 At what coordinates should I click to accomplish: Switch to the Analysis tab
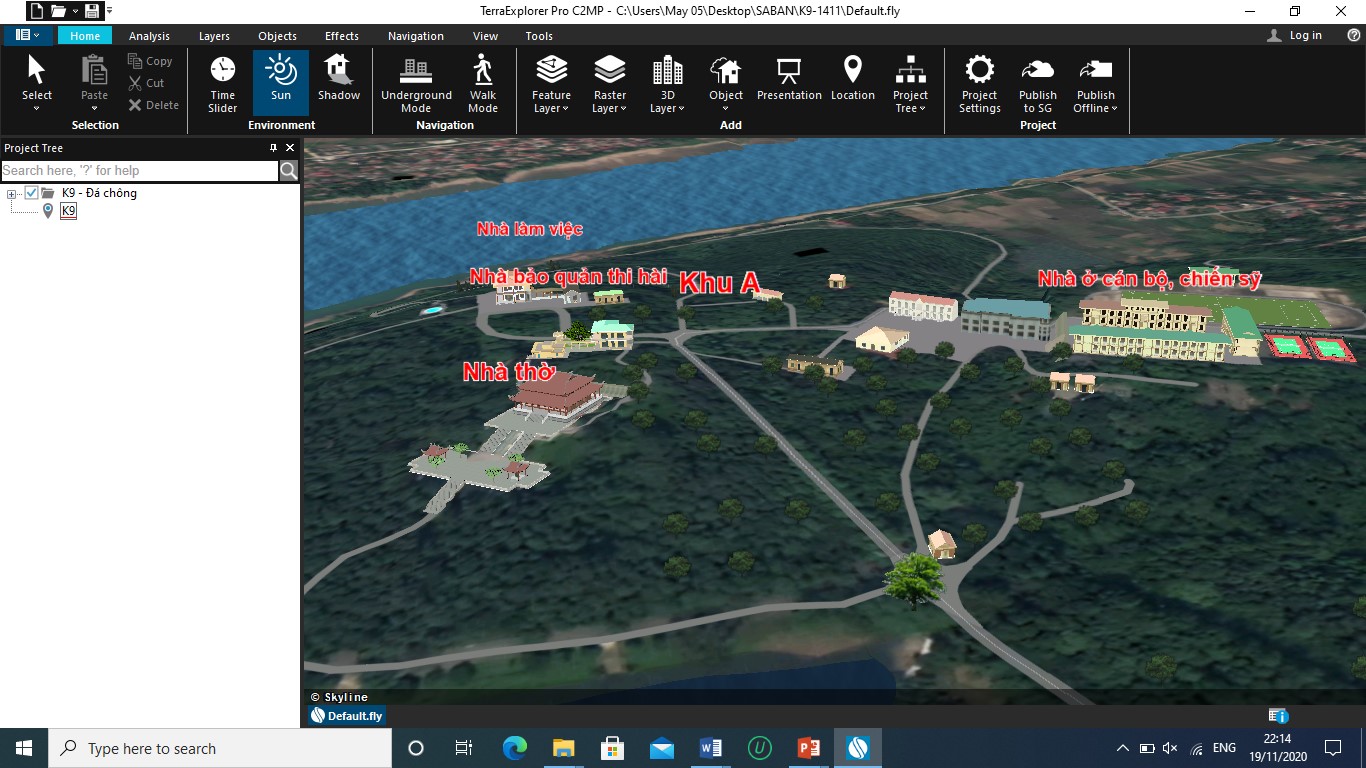pos(149,36)
